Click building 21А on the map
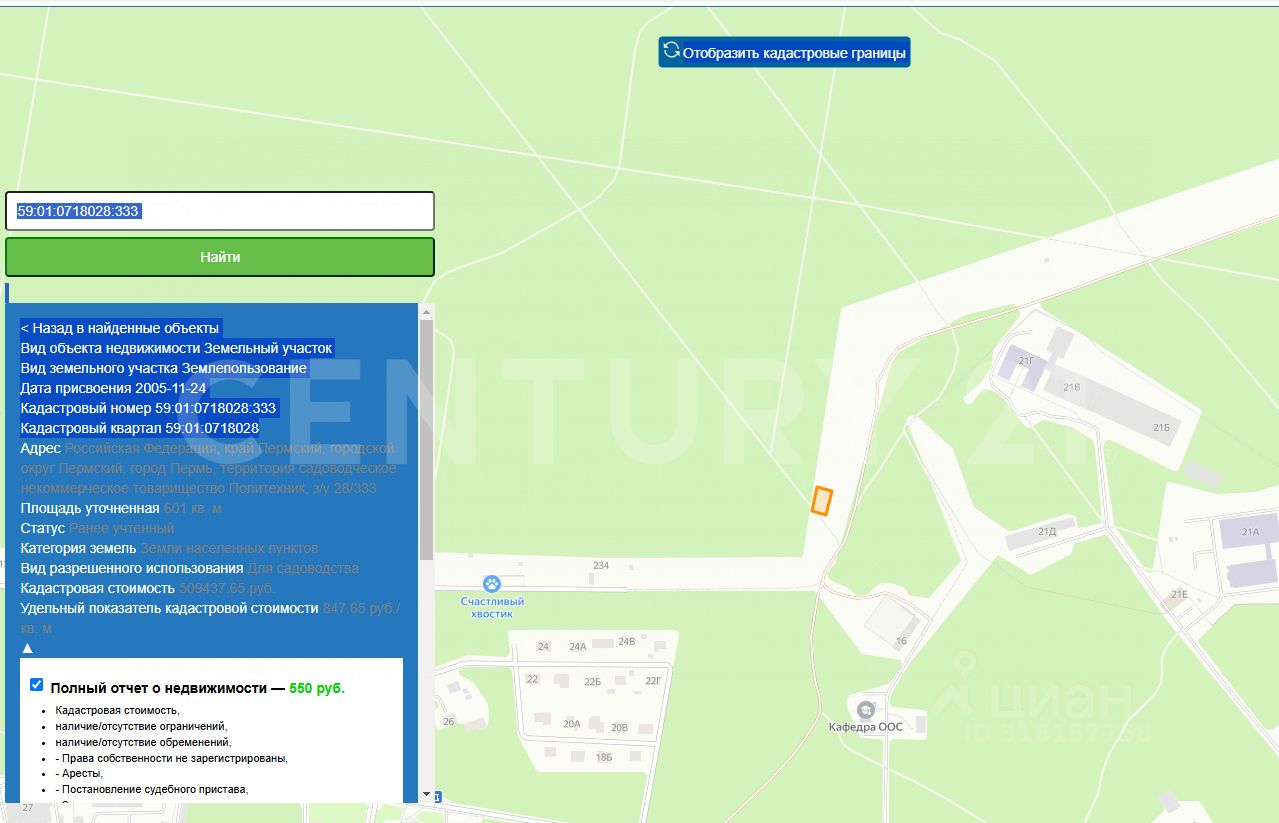The image size is (1279, 823). click(1250, 532)
